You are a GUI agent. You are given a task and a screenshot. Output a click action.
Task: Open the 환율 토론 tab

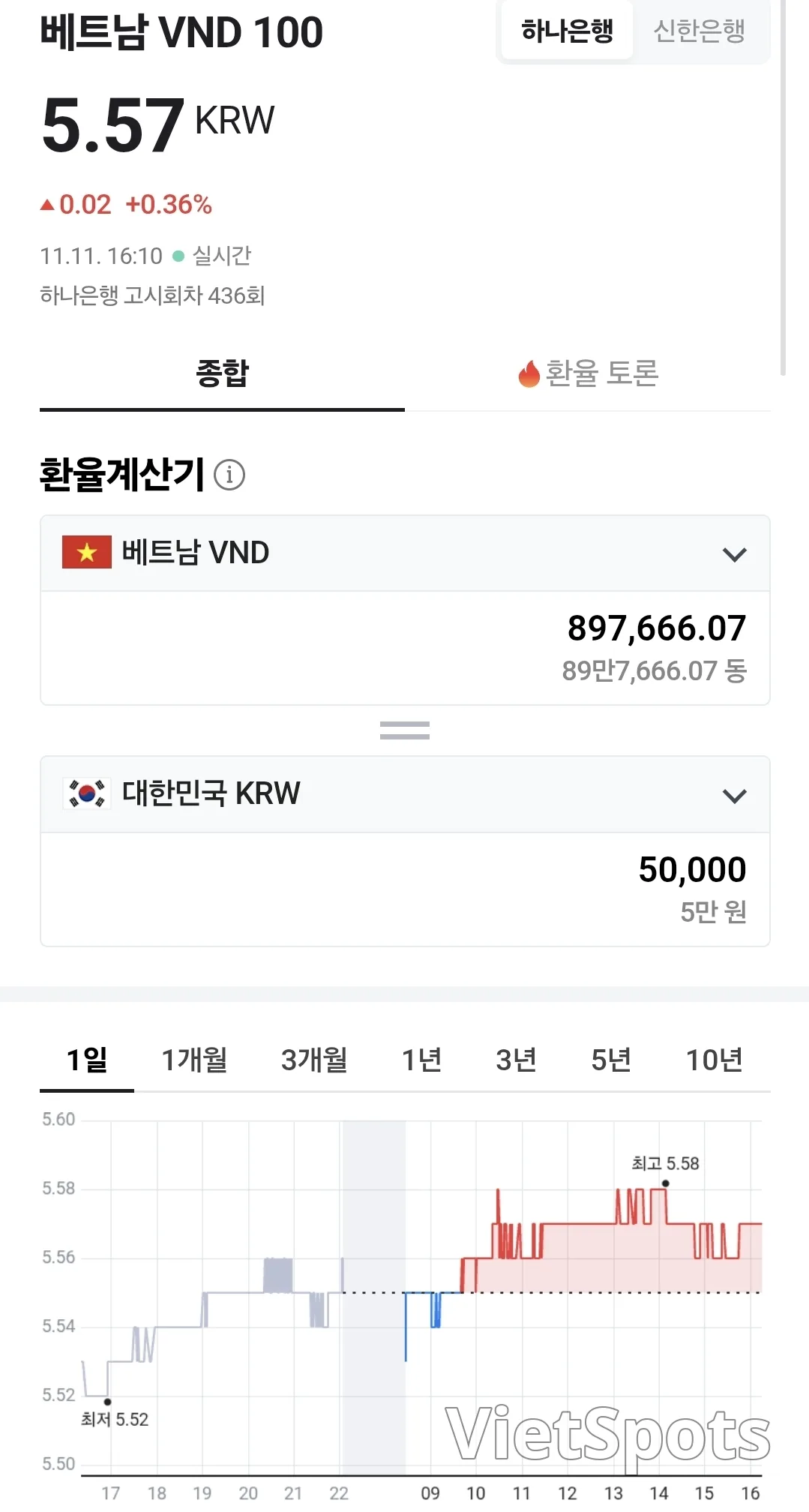pyautogui.click(x=588, y=373)
